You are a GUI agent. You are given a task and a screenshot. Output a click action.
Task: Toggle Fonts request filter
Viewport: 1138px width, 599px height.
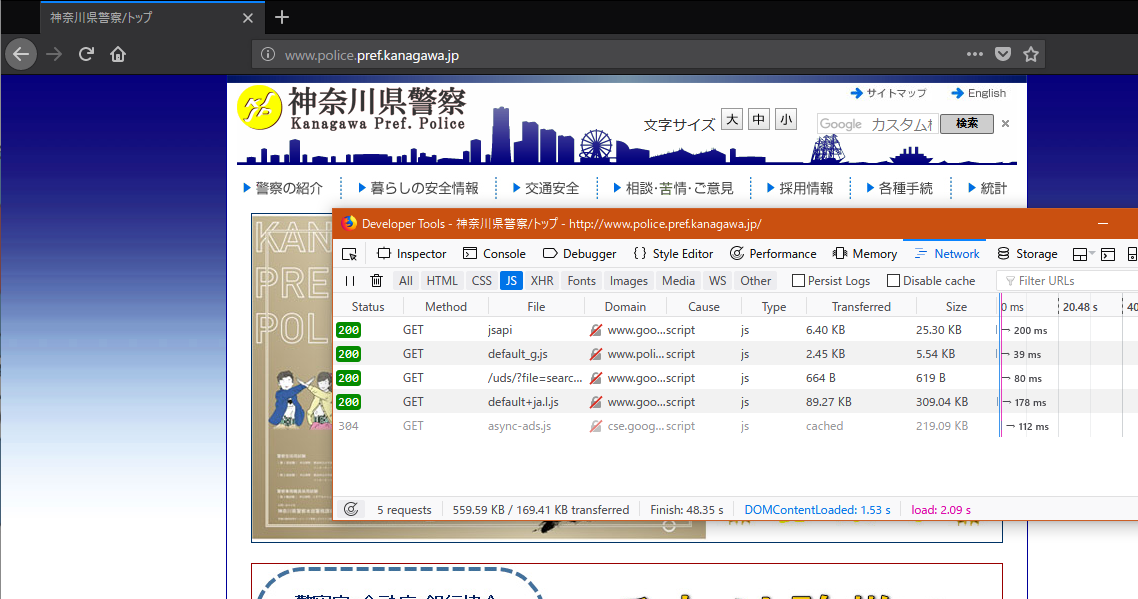click(581, 281)
